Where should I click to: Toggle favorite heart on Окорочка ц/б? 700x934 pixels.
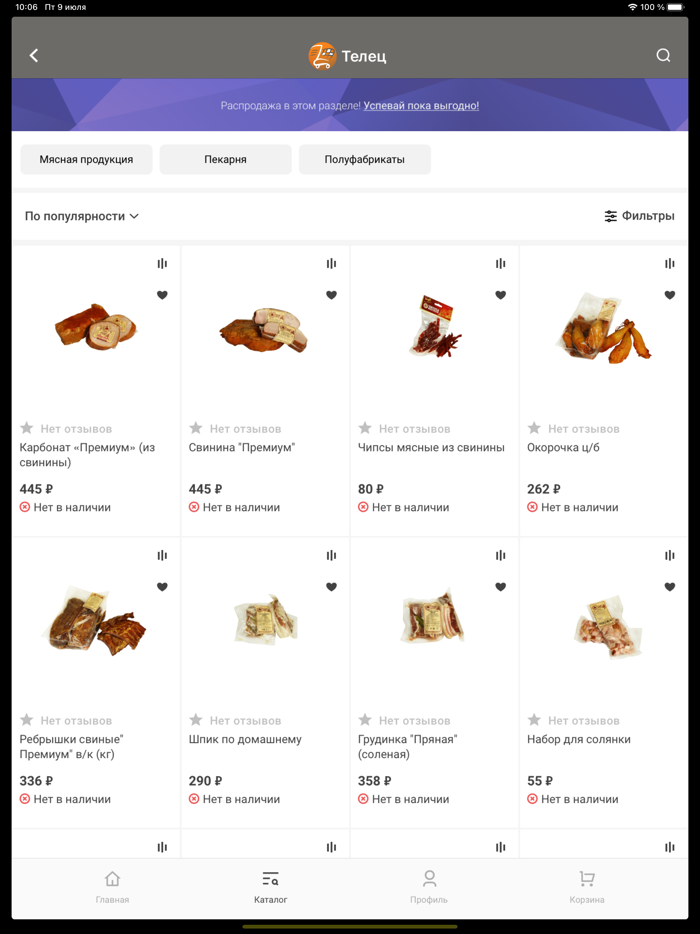669,295
